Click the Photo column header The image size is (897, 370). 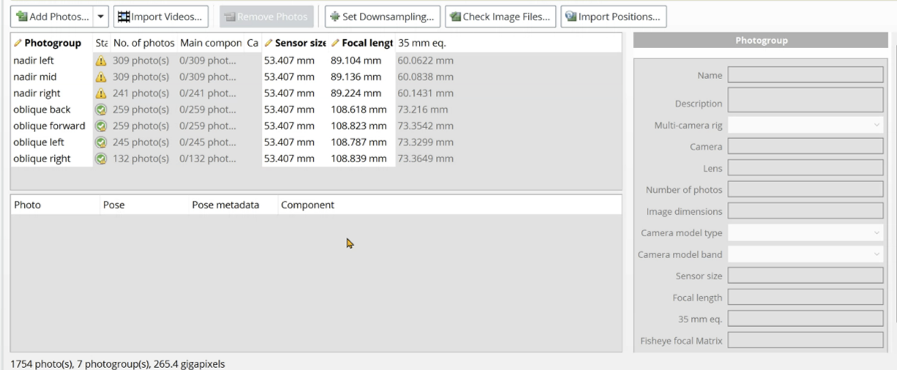(x=55, y=205)
